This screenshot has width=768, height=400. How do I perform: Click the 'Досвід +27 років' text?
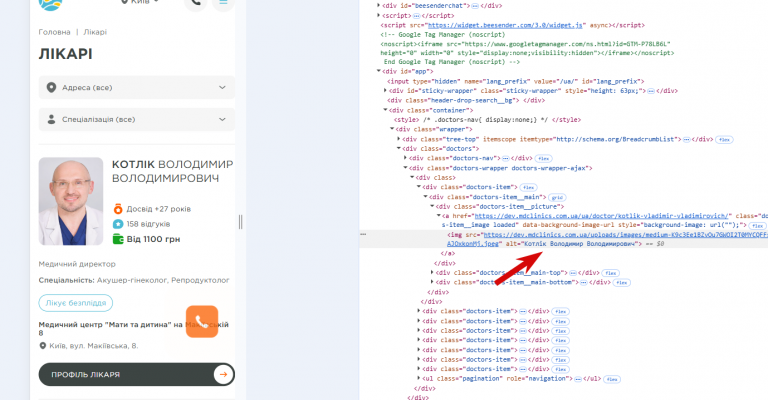159,209
